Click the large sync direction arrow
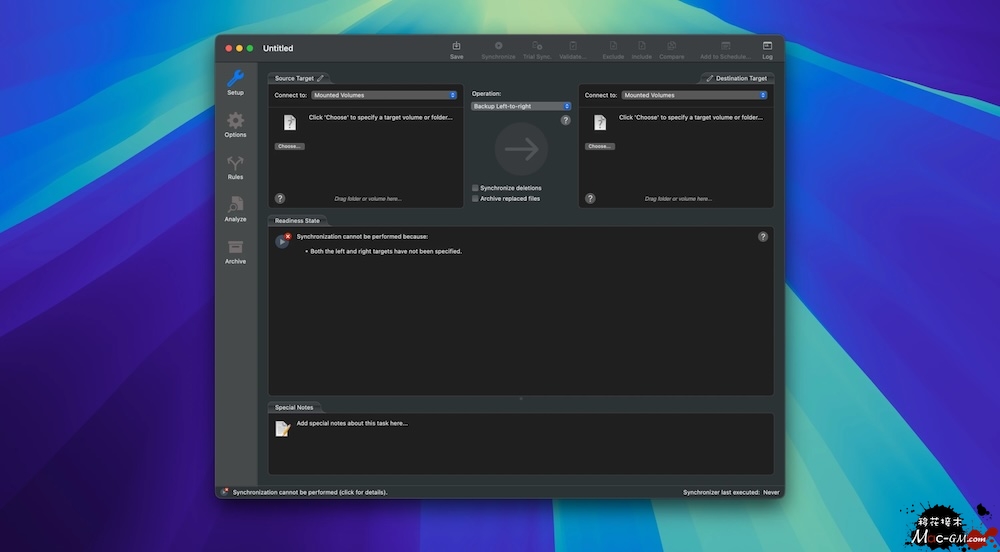The width and height of the screenshot is (1000, 552). (521, 150)
